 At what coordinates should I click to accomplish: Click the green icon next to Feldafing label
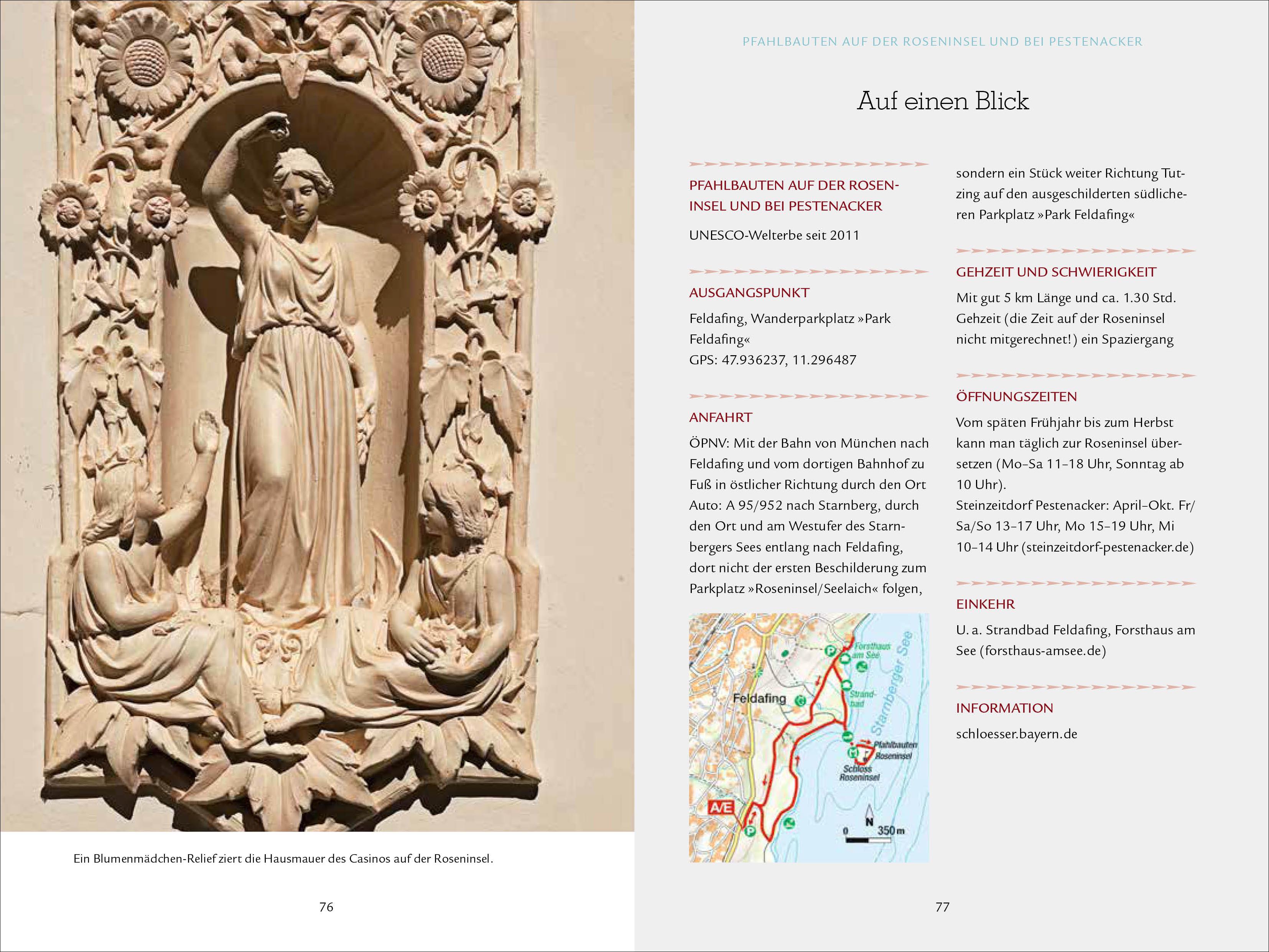coord(801,700)
